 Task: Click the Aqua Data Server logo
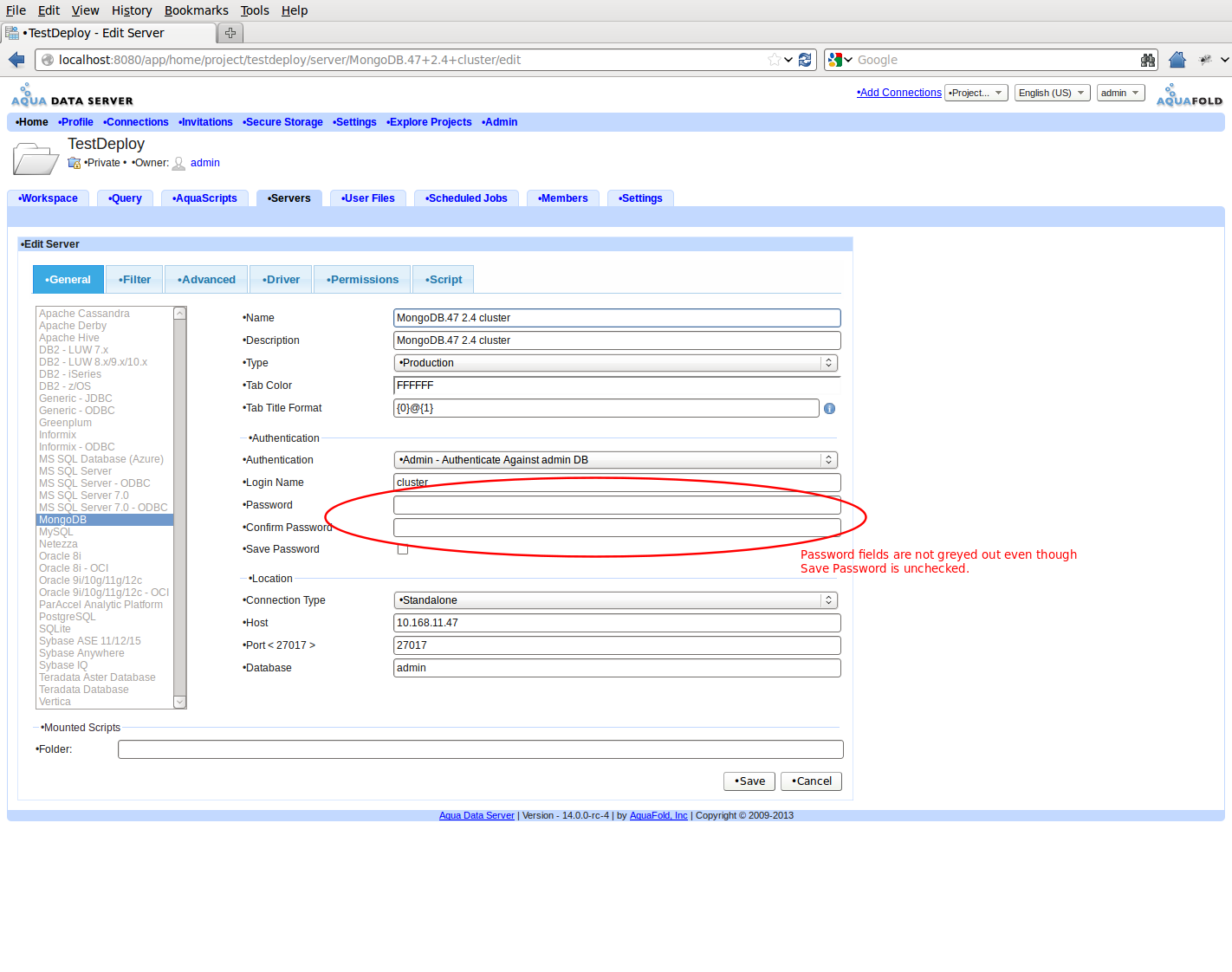click(72, 95)
